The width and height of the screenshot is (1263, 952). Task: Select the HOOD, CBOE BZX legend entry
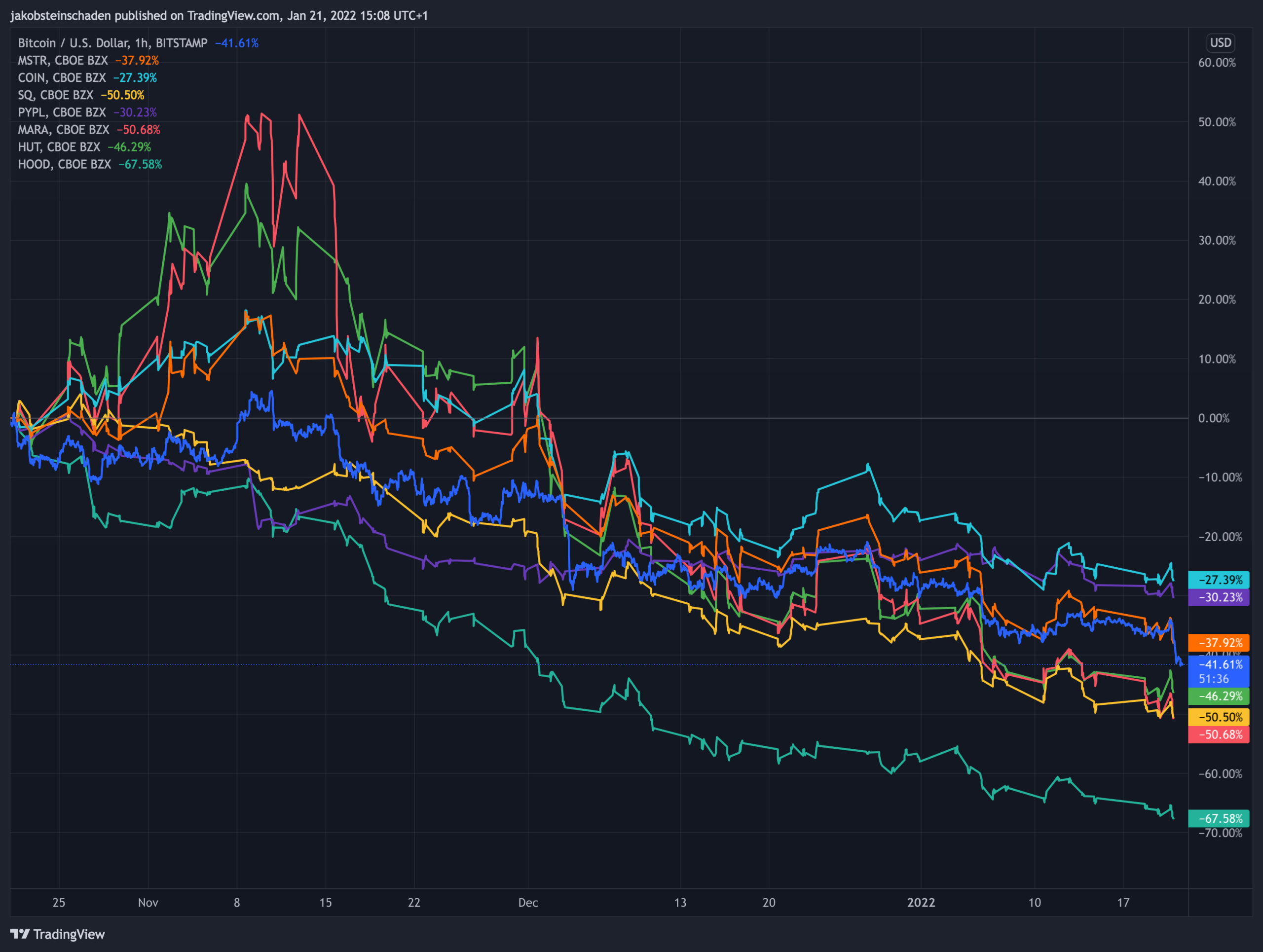click(x=90, y=164)
